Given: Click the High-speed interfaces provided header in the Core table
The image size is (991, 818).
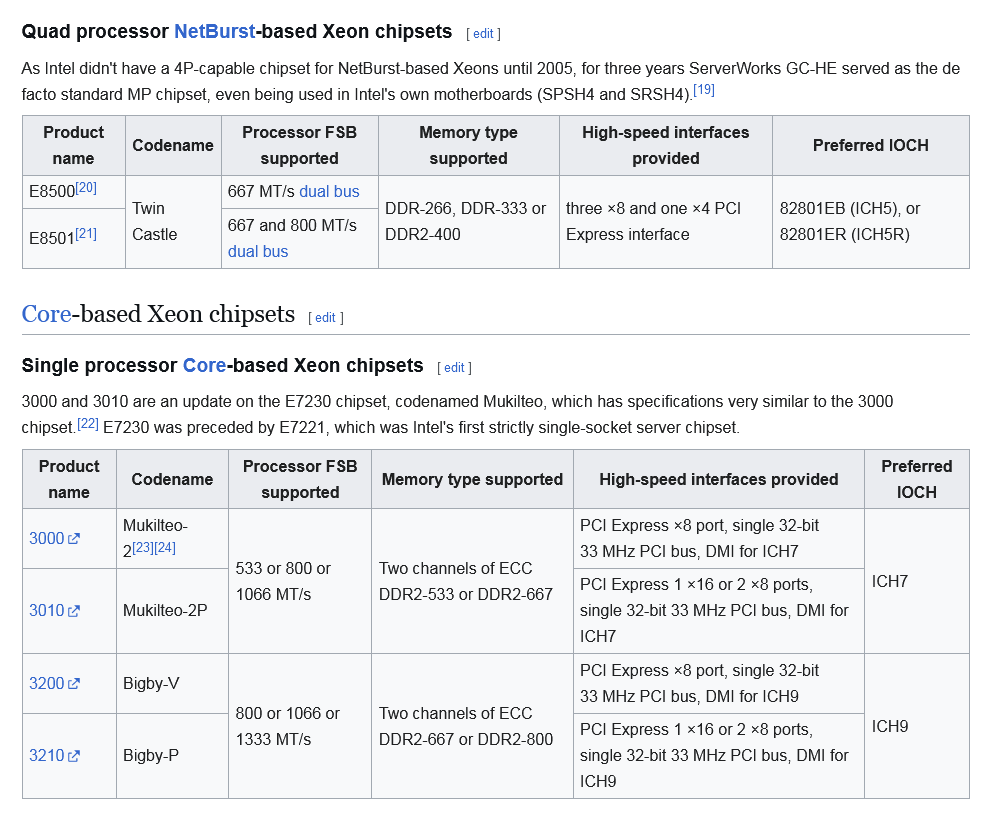Looking at the screenshot, I should (719, 479).
